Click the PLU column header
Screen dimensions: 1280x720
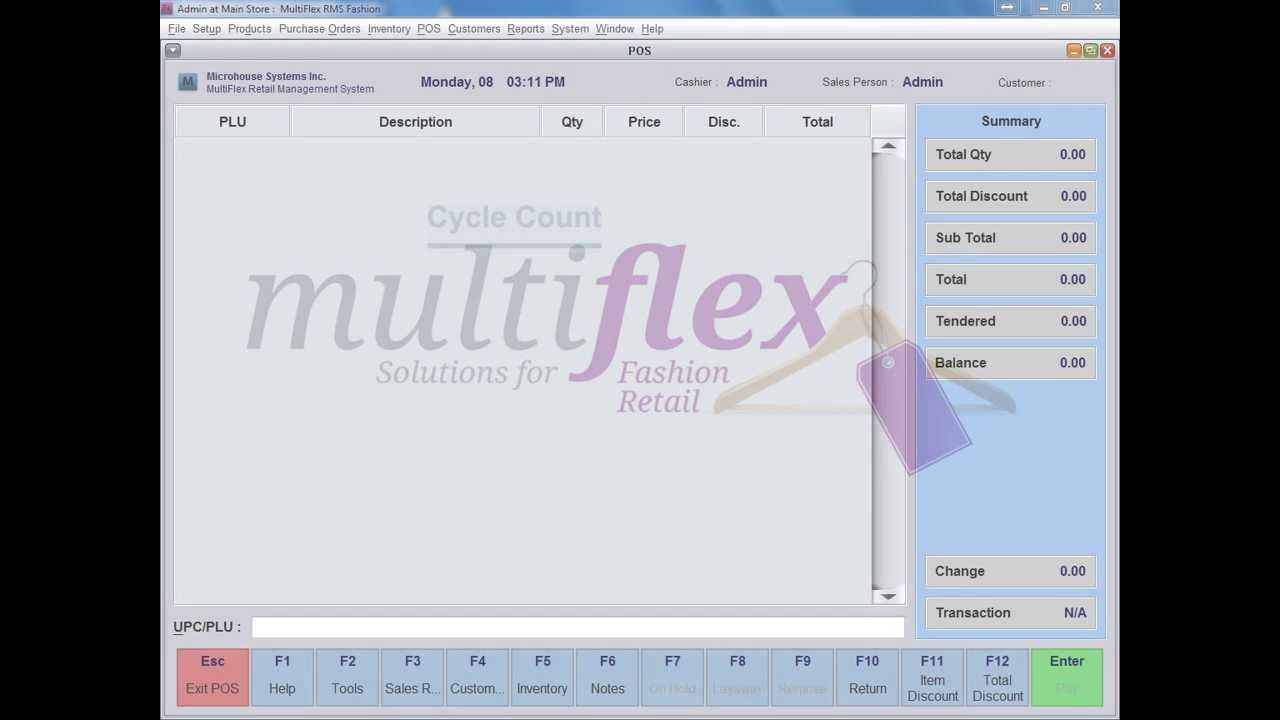click(x=232, y=122)
